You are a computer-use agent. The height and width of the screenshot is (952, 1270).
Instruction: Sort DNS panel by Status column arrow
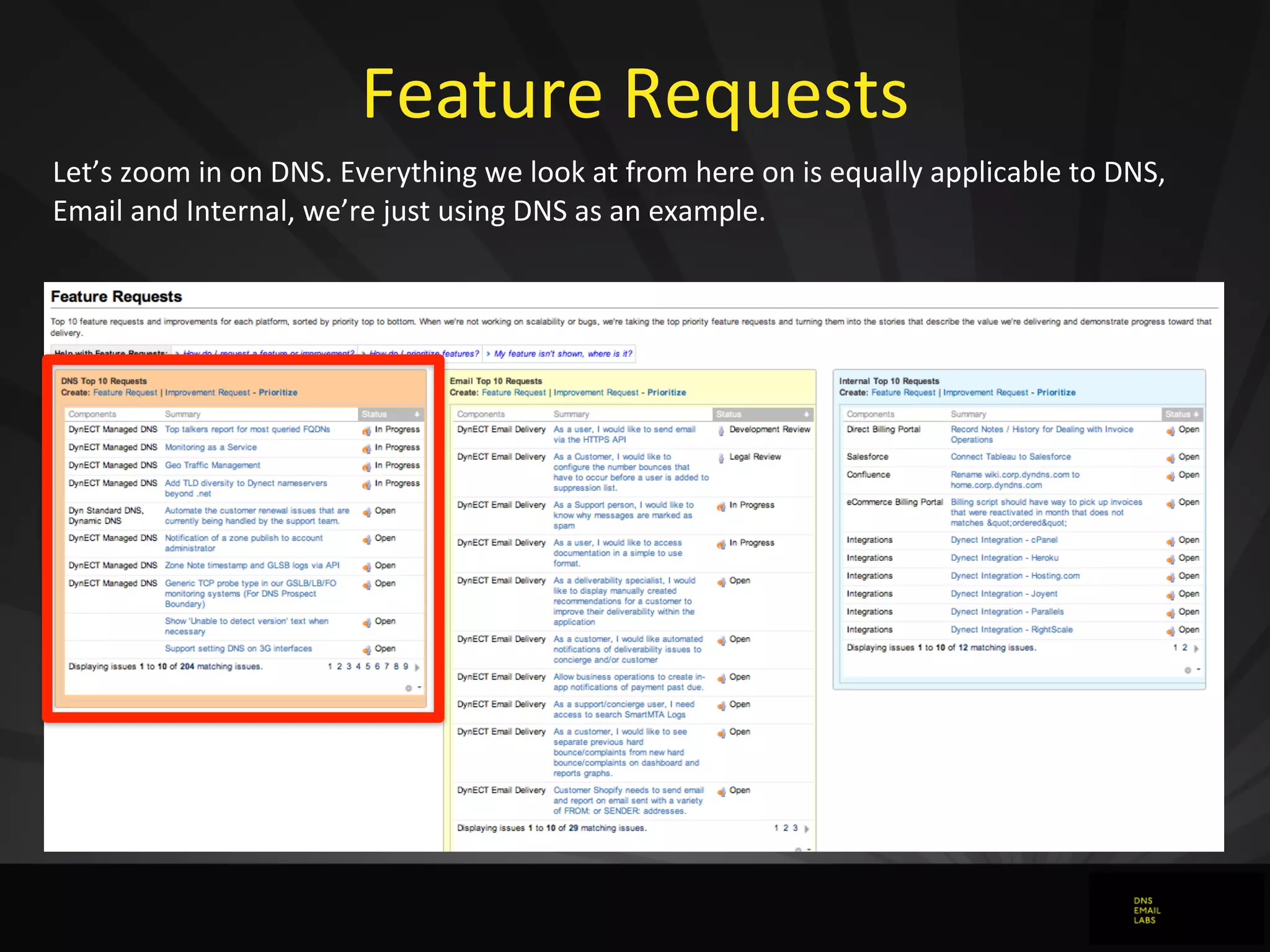pos(417,414)
